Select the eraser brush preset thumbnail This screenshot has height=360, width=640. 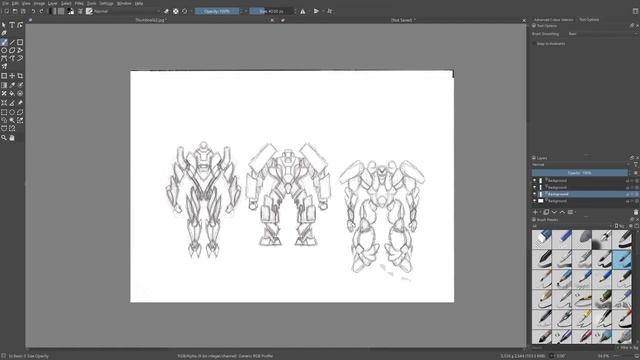click(x=542, y=239)
